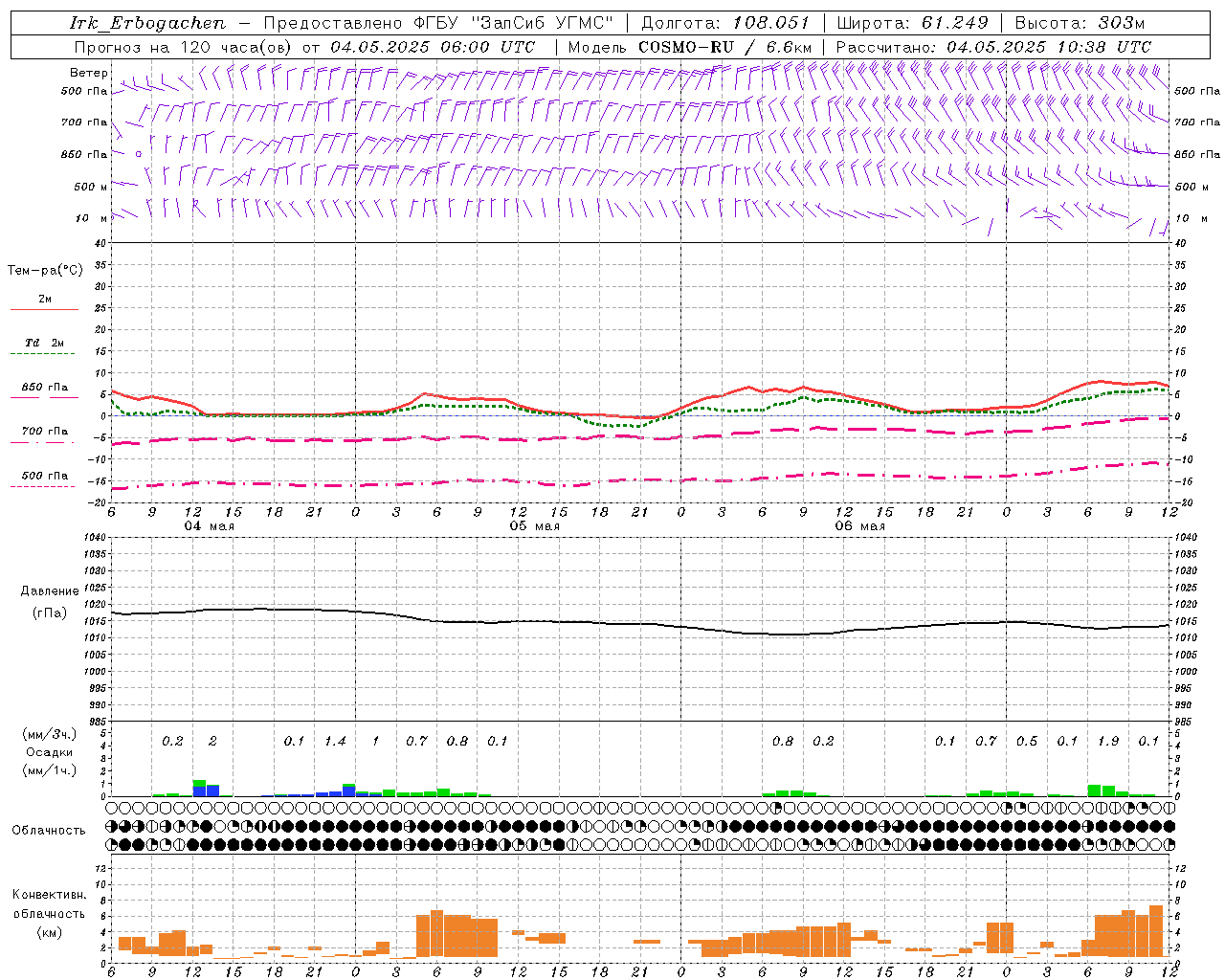Click dash-dot 500 гПа temperature legend line
This screenshot has height=980, width=1225.
[x=43, y=486]
